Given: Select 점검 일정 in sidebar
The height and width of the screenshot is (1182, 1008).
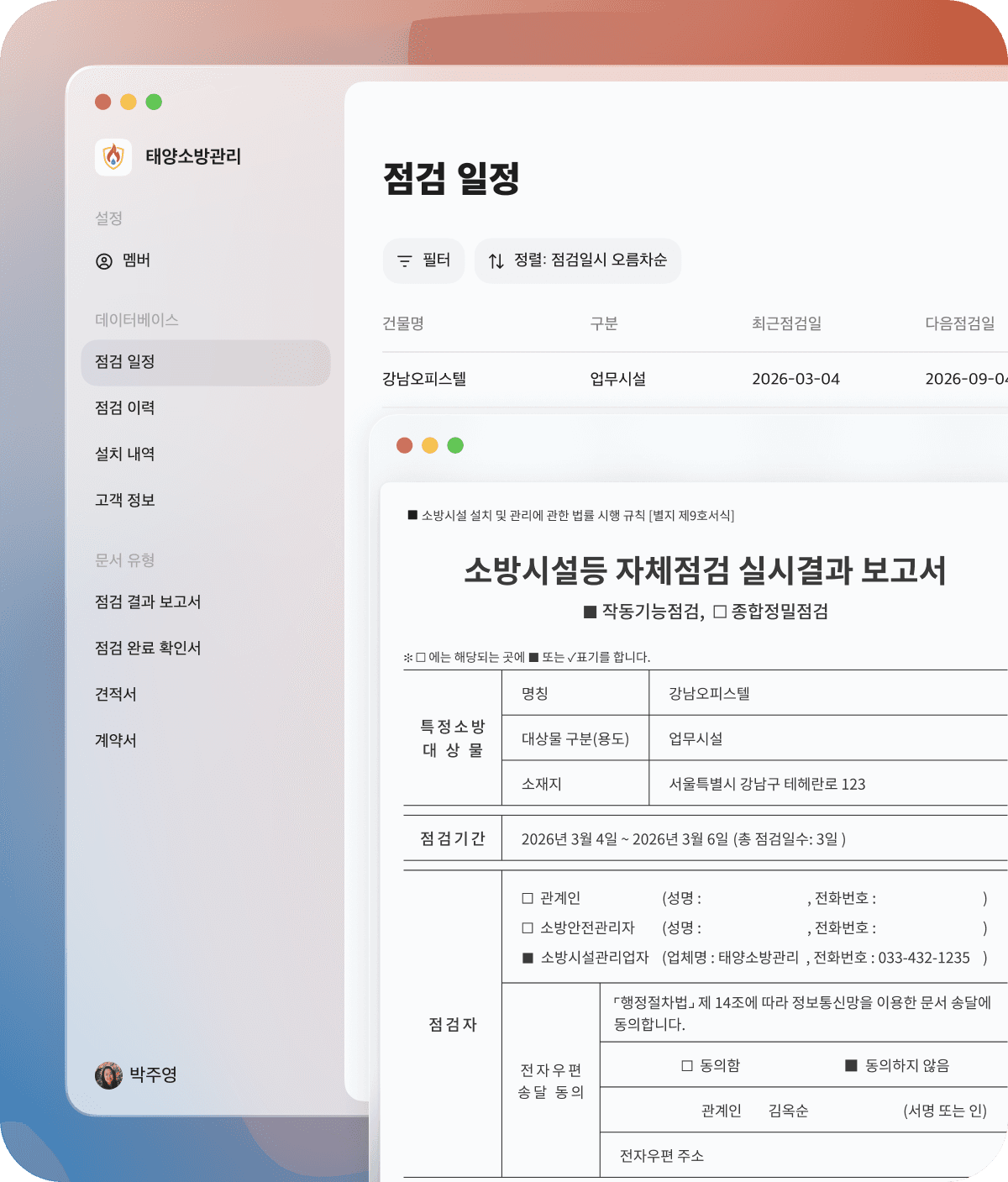Looking at the screenshot, I should 206,362.
